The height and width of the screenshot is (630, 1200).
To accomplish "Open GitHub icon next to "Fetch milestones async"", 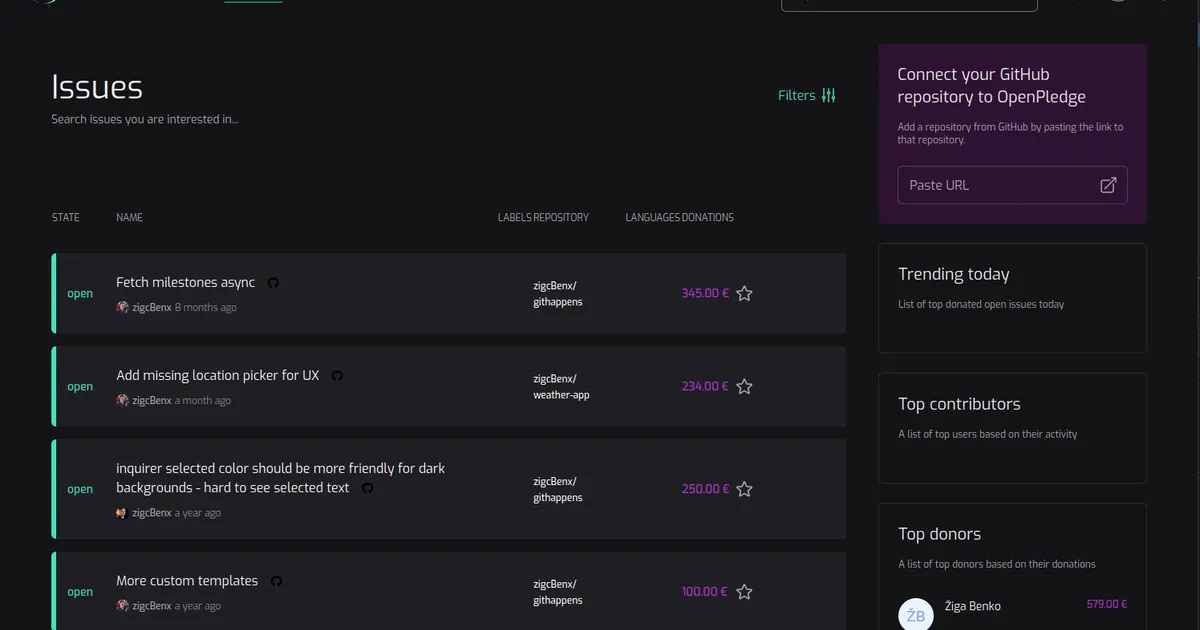I will tap(273, 283).
